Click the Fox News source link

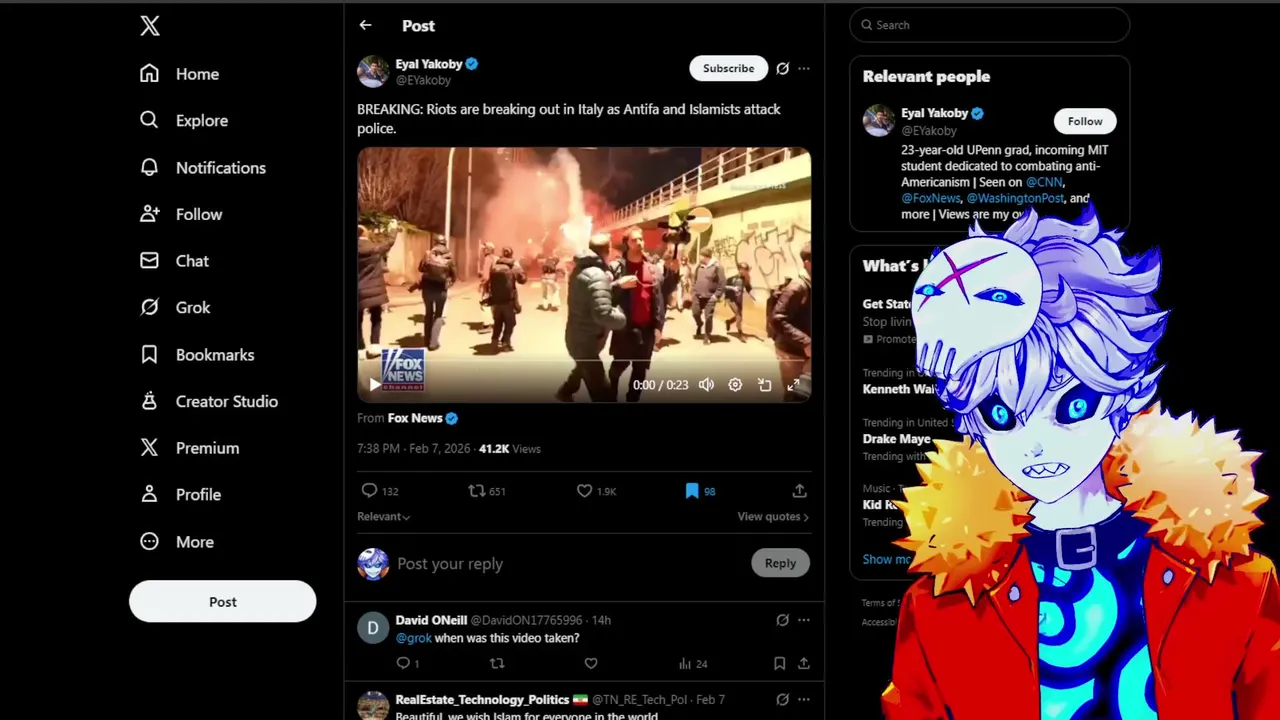coord(422,418)
